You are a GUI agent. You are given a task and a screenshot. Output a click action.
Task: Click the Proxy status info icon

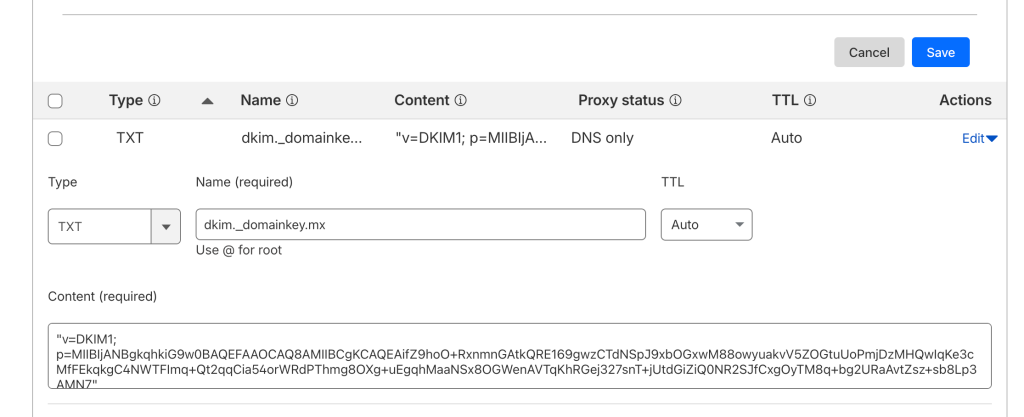676,101
